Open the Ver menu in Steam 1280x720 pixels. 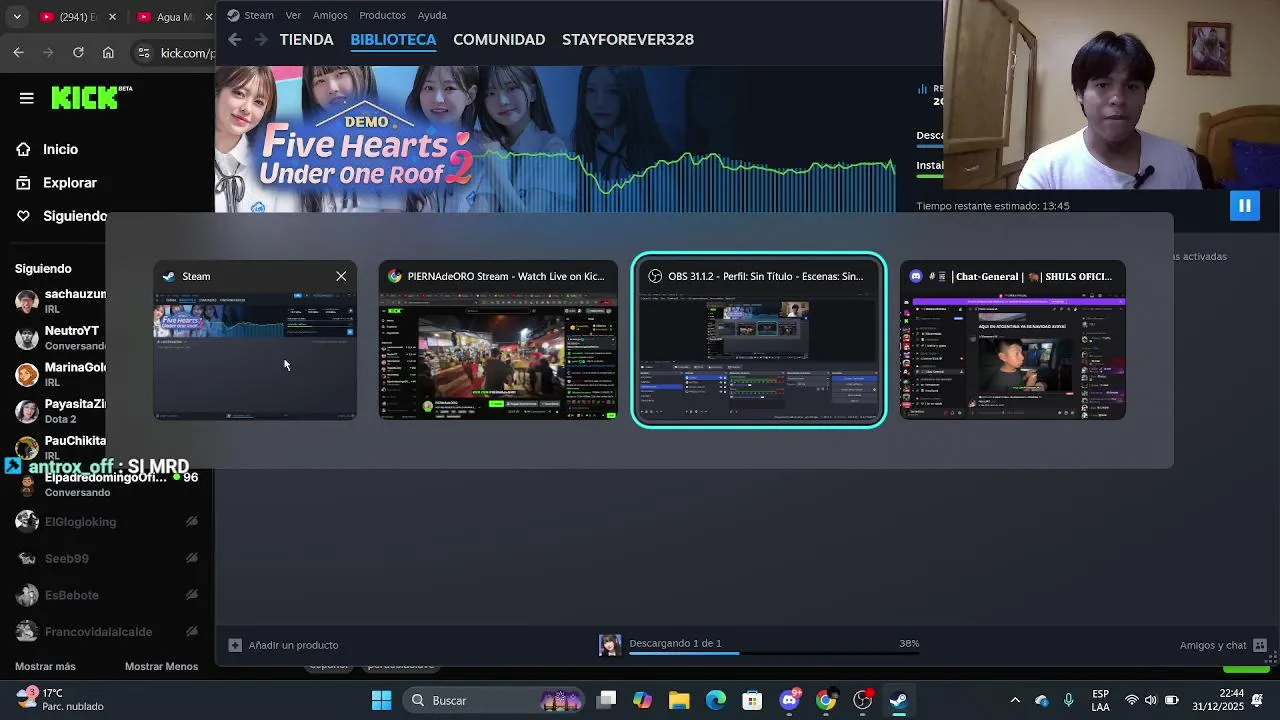(293, 15)
